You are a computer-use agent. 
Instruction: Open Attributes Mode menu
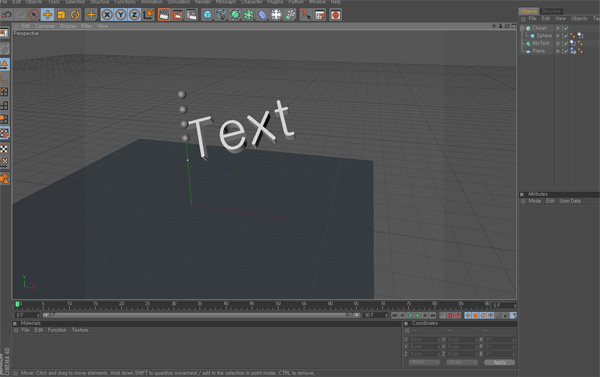(x=535, y=201)
